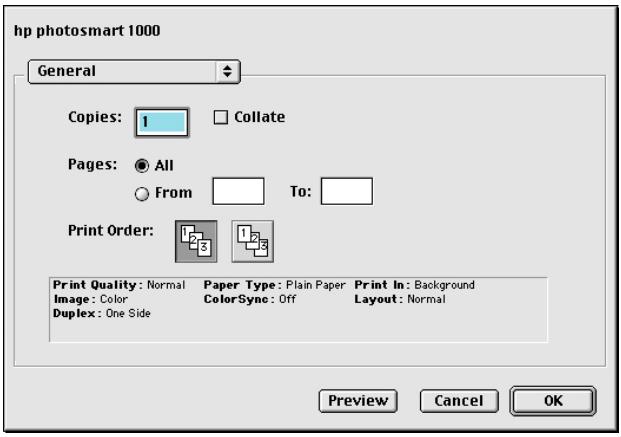Click the 'Duplex: One Side' summary text

[102, 313]
